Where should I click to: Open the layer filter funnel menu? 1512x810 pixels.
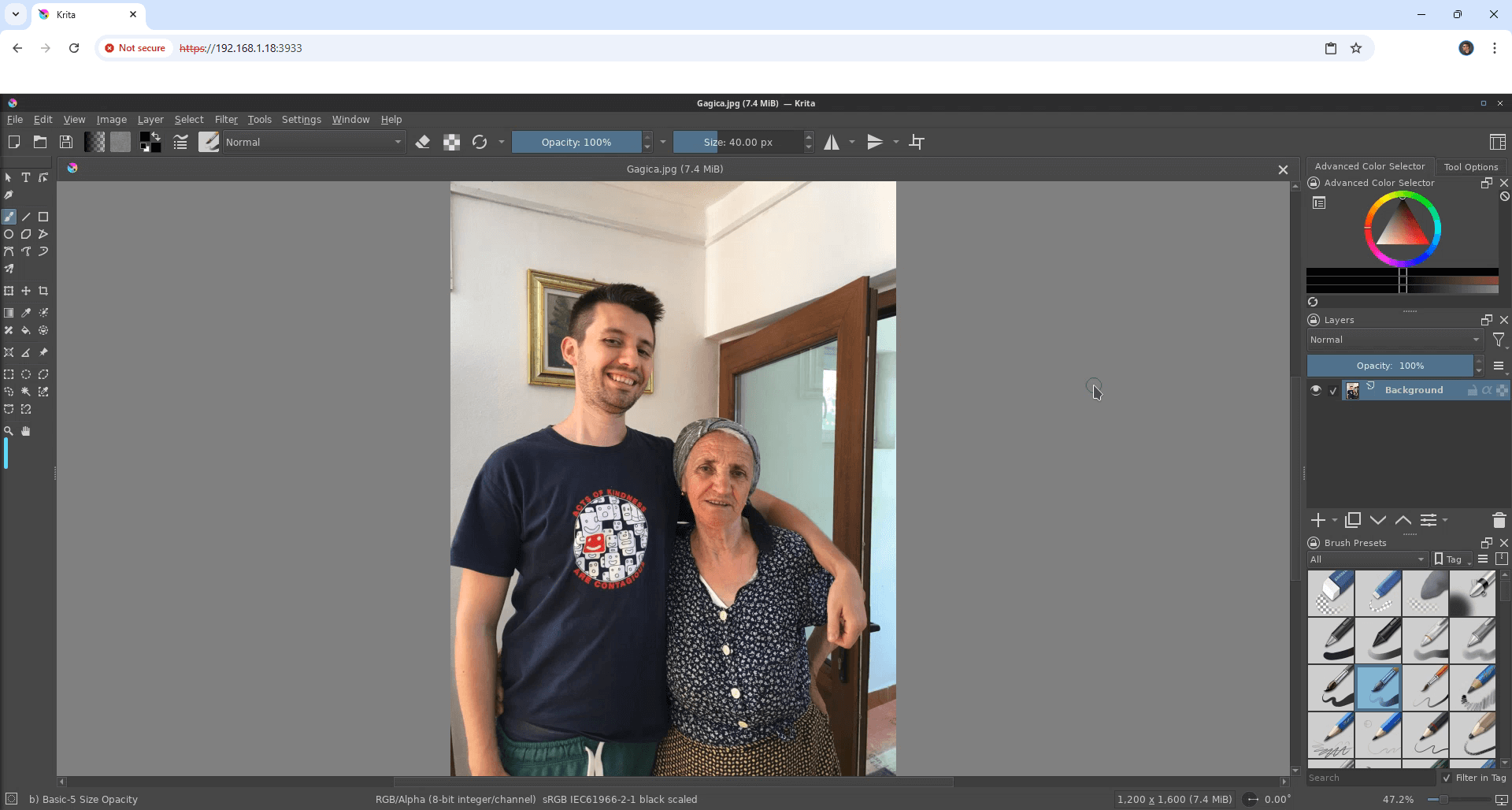tap(1499, 340)
